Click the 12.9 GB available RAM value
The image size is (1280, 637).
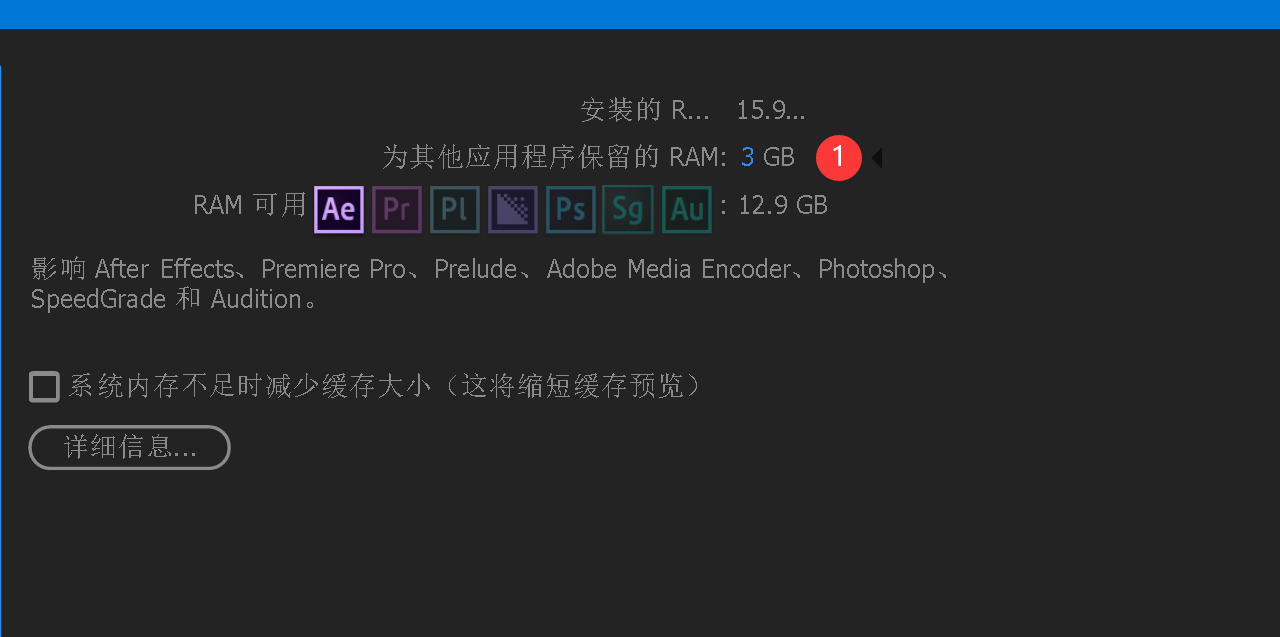tap(782, 205)
